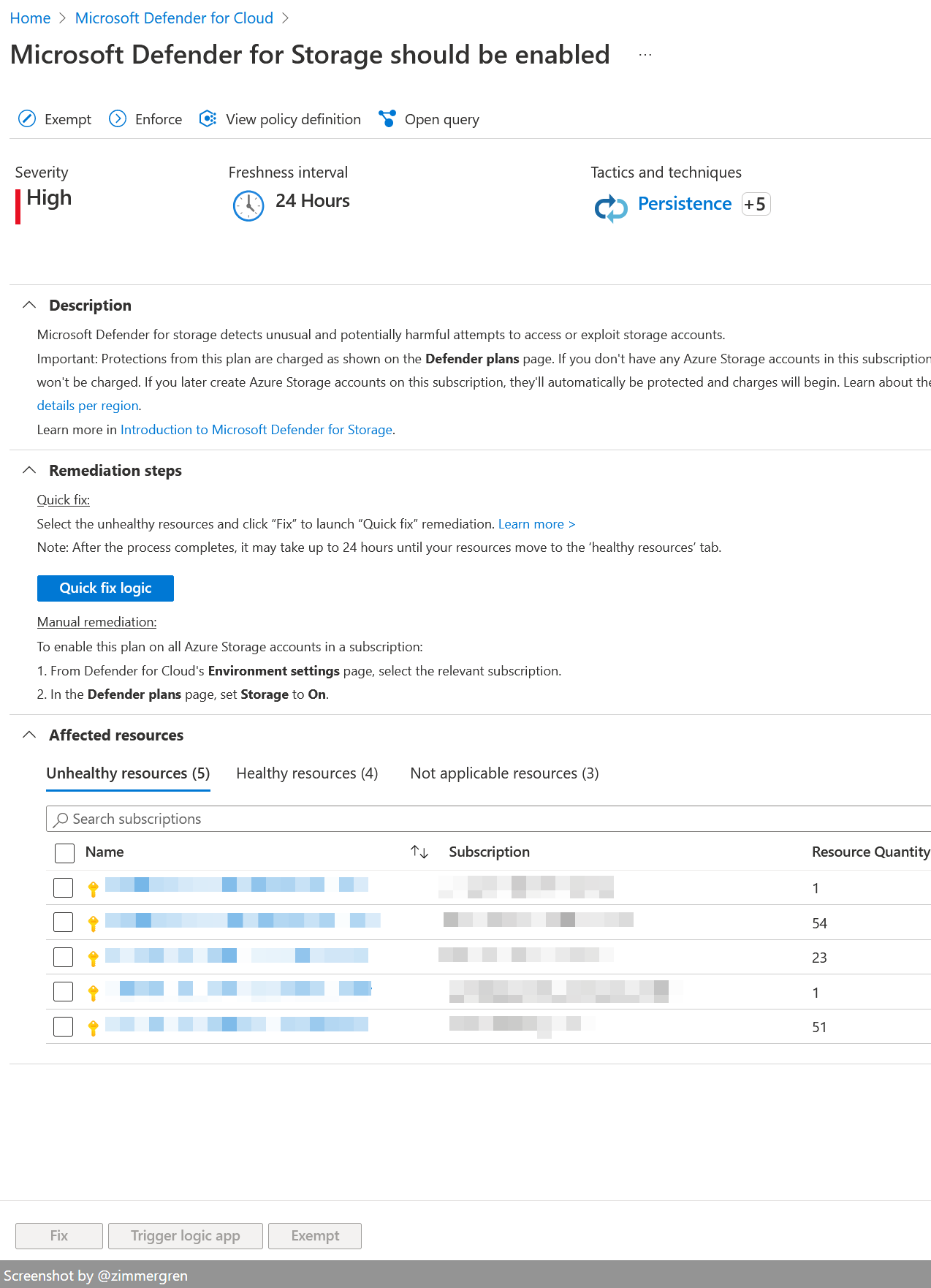Select the checkbox for the row with quantity 51

point(64,1026)
